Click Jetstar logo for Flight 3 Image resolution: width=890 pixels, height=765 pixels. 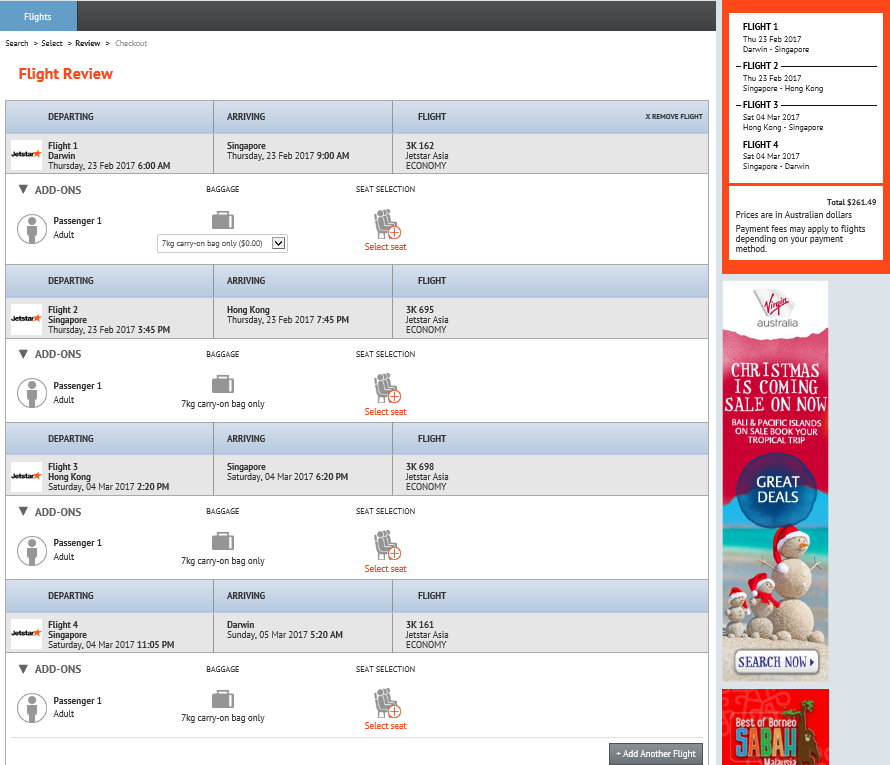(26, 476)
